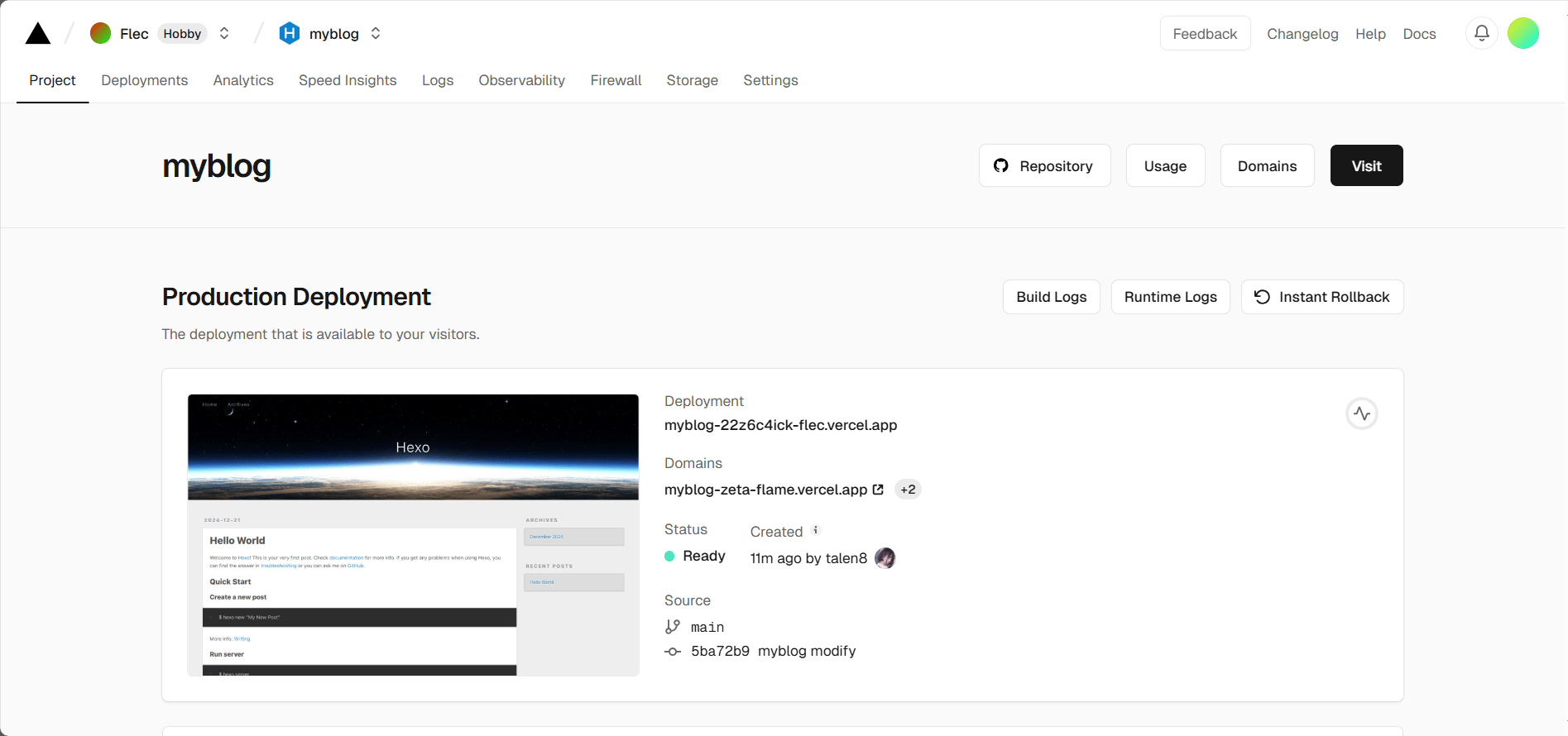Click the Hexo site preview thumbnail

click(x=413, y=535)
